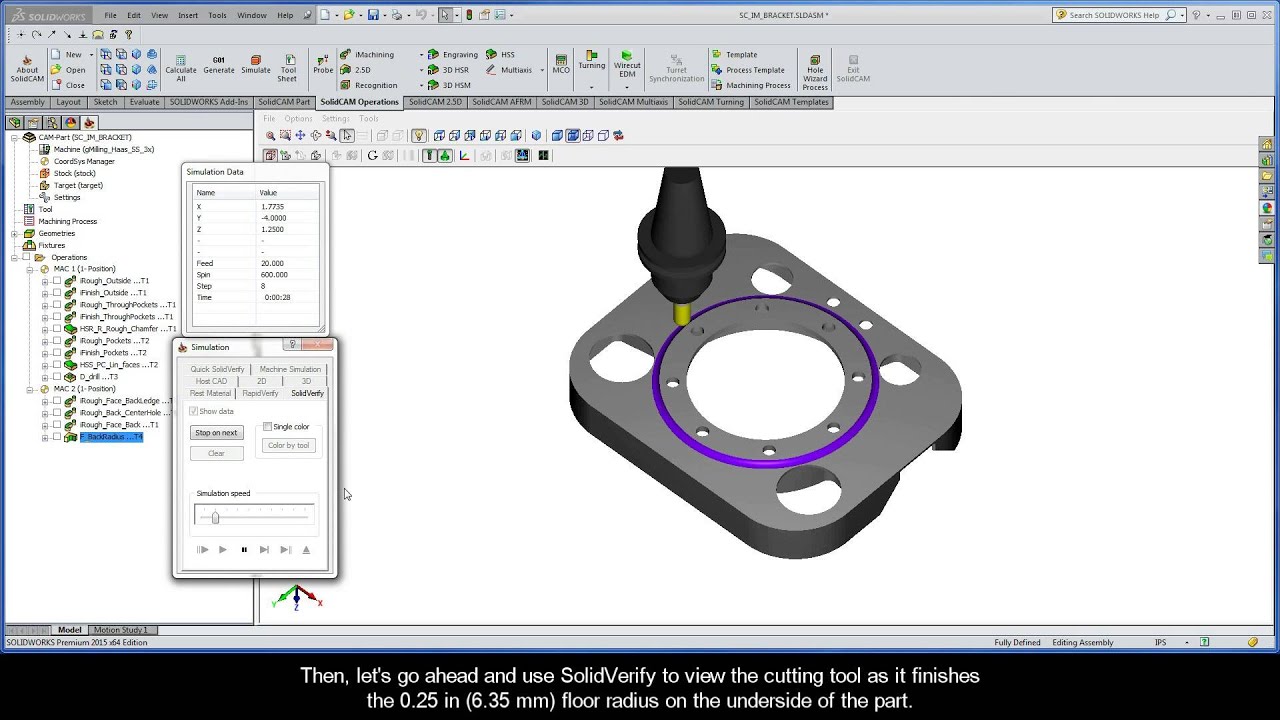The image size is (1280, 720).
Task: Choose the 3D HSR operation
Action: 448,70
